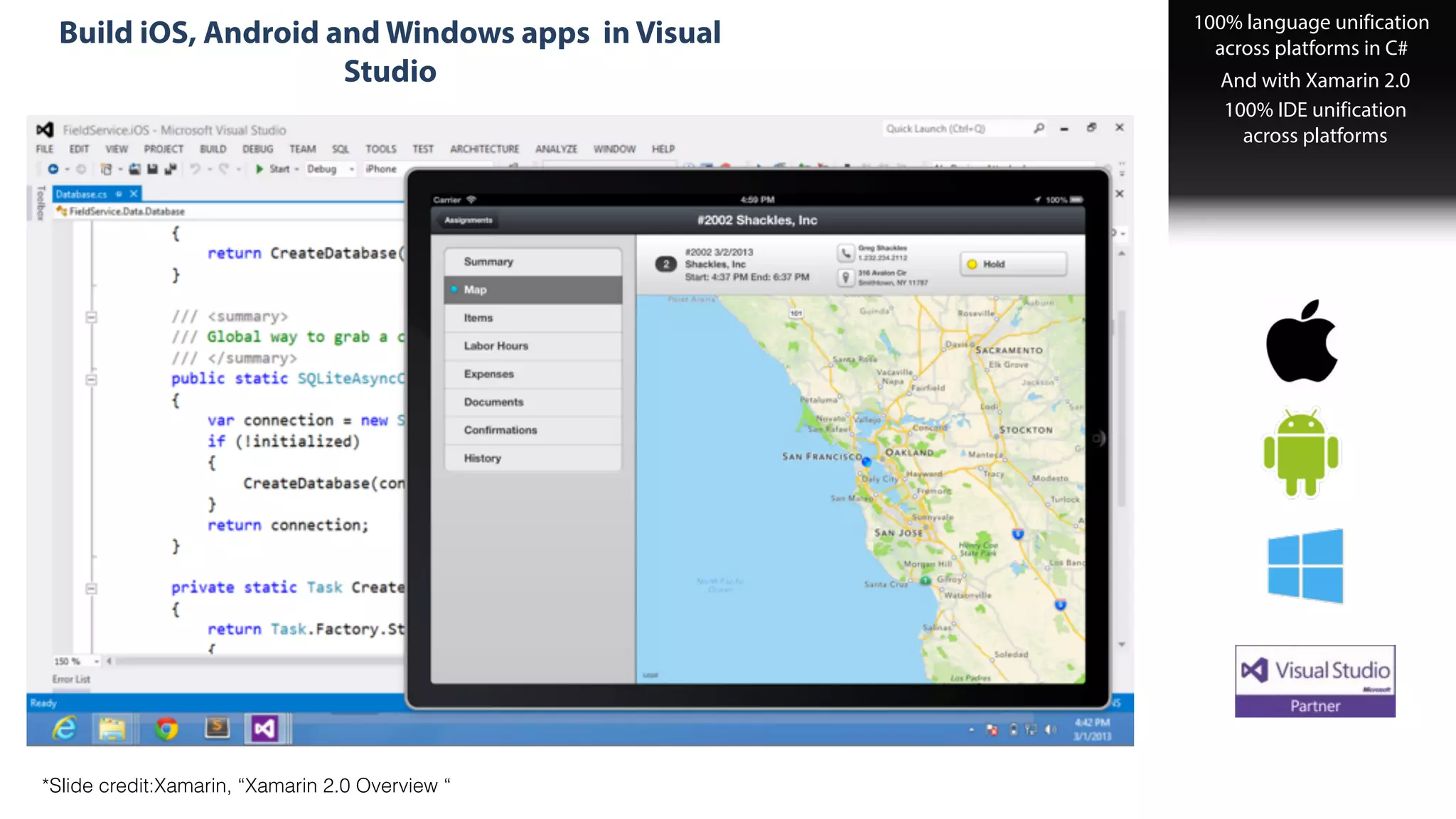Collapse the summary comment region
Screen dimensions: 1456x819
point(91,317)
